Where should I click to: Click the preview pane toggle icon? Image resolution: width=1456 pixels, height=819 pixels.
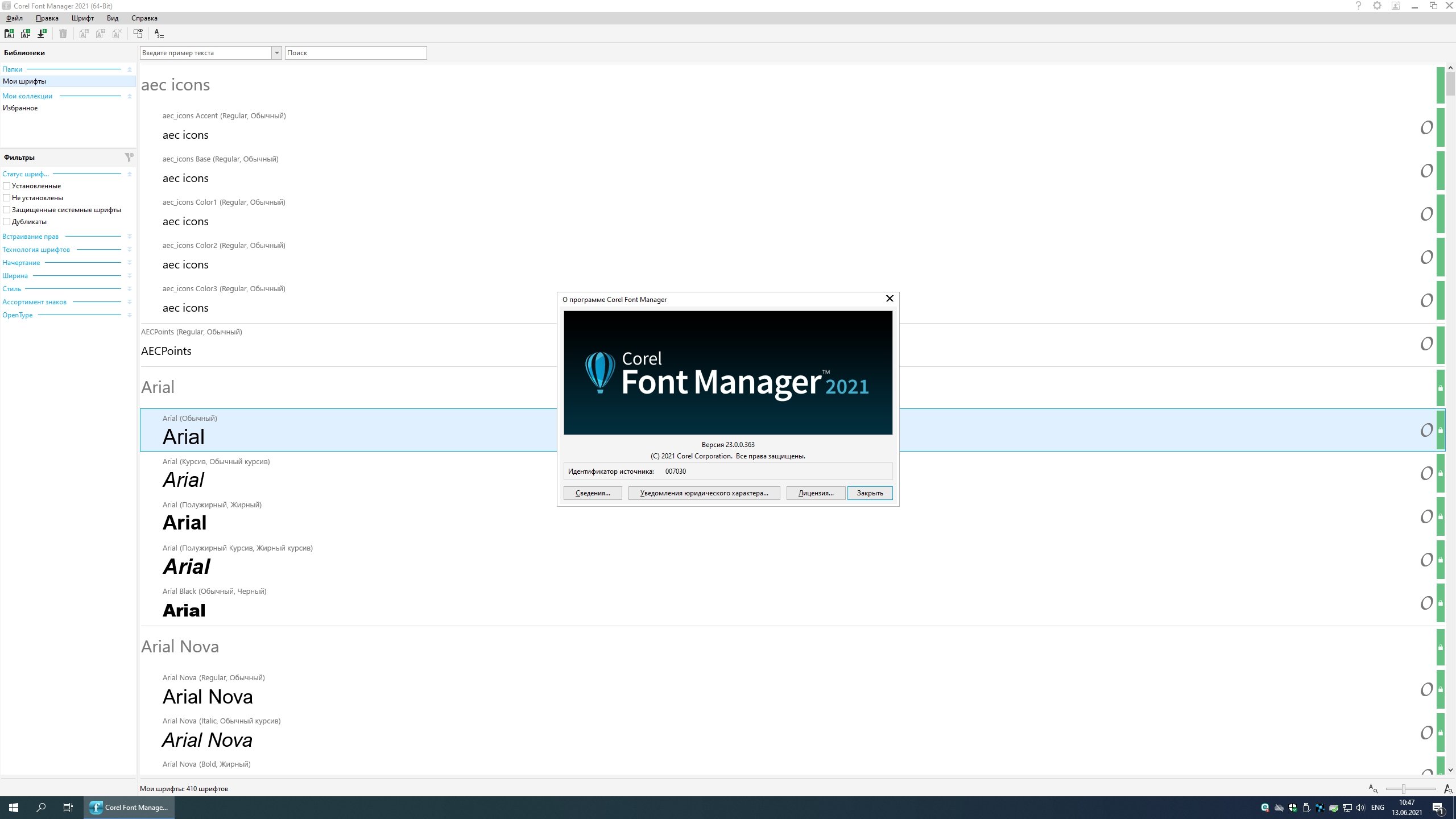138,34
